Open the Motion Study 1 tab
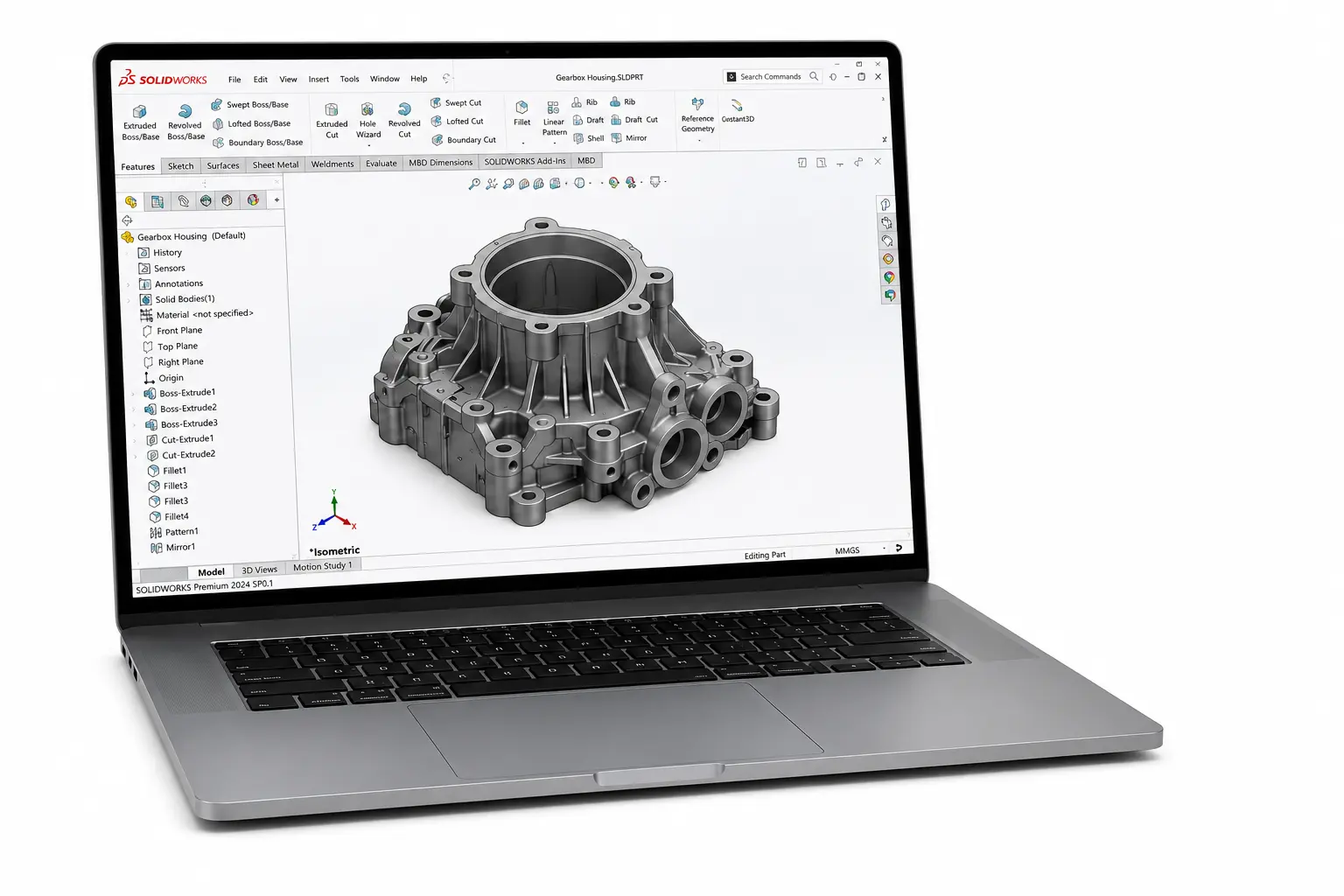Viewport: 1344px width, 896px height. coord(323,566)
